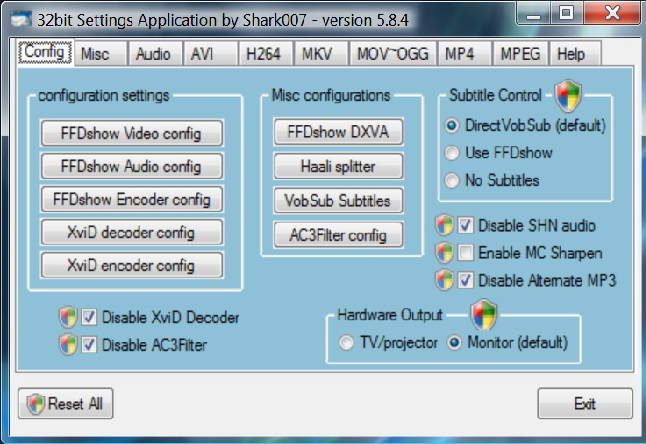Click the shield icon beside Enable MC Sharpen
The height and width of the screenshot is (444, 646).
tap(445, 253)
